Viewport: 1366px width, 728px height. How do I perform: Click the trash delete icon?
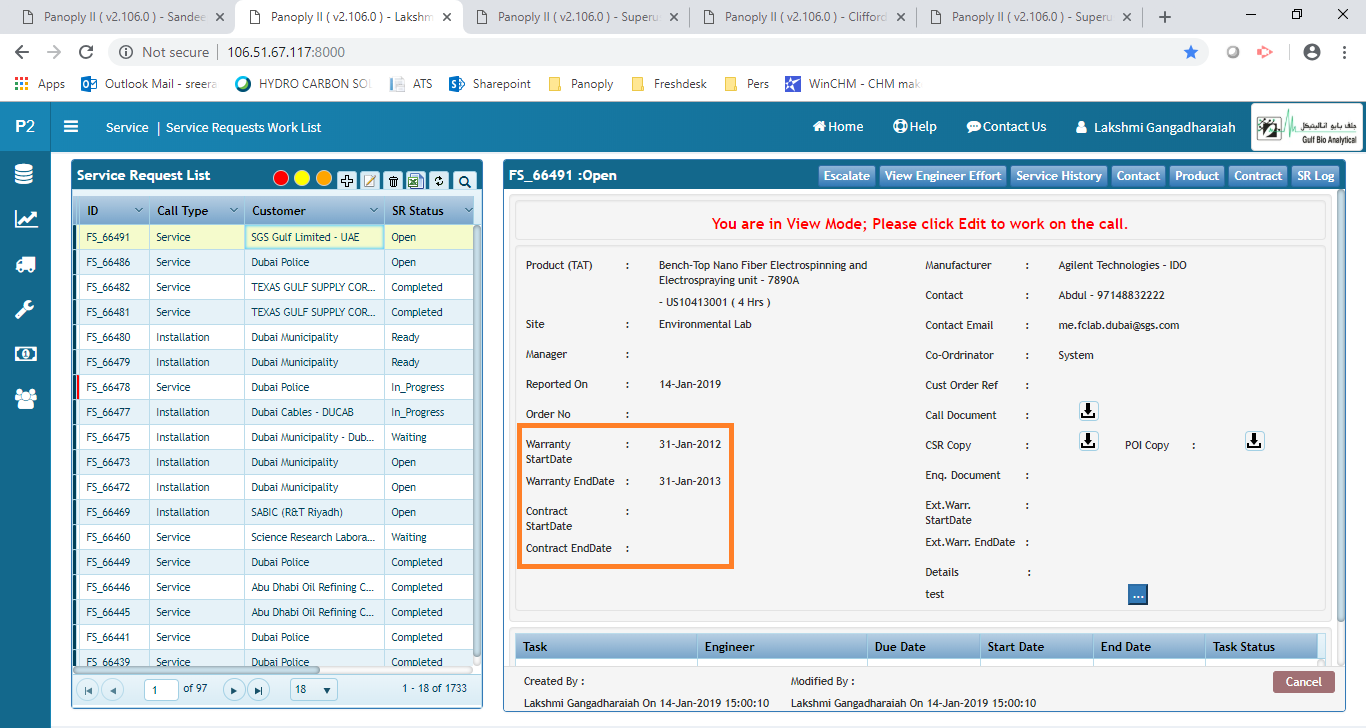[x=394, y=180]
